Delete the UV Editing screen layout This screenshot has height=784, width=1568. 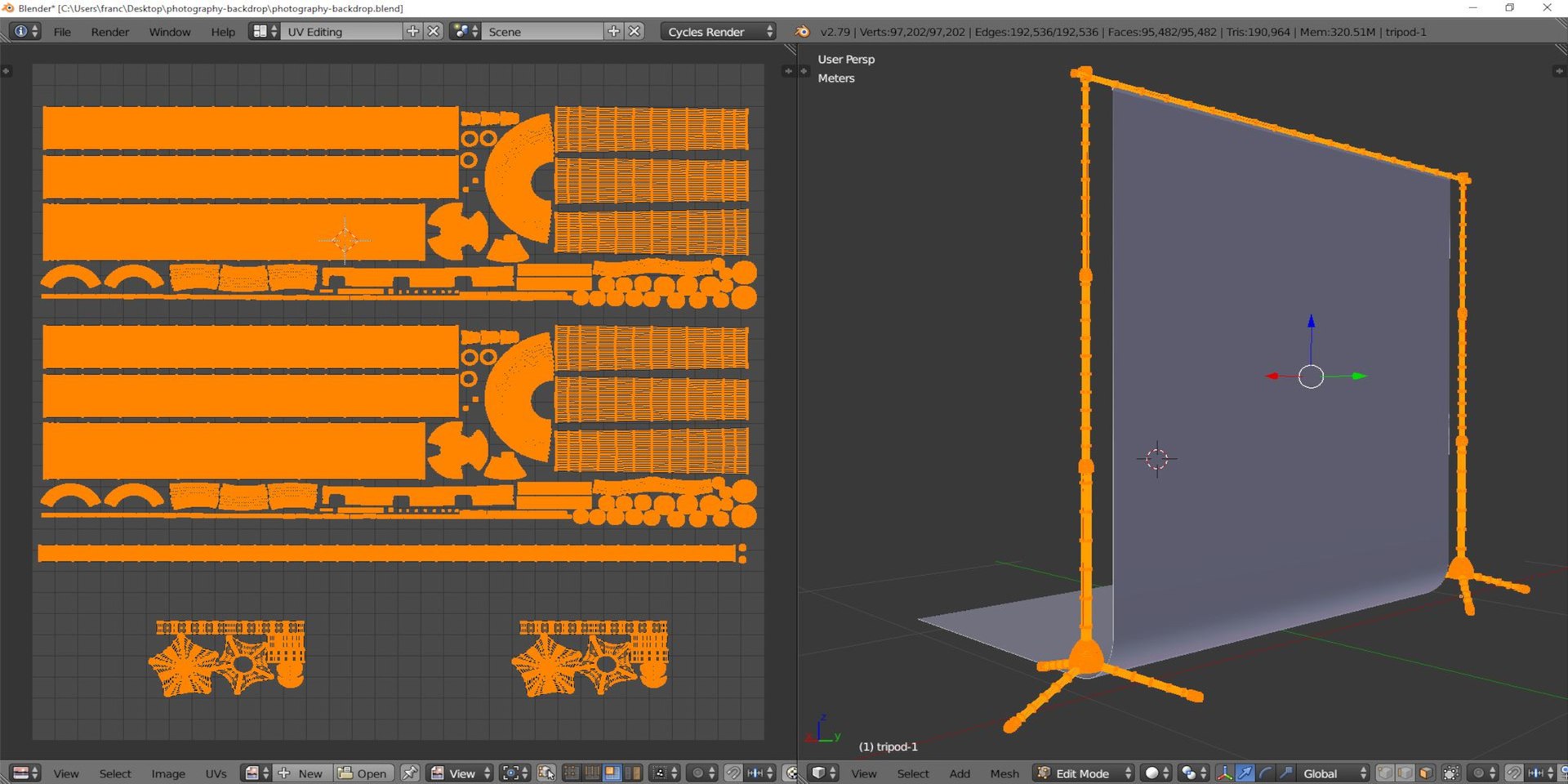coord(434,31)
